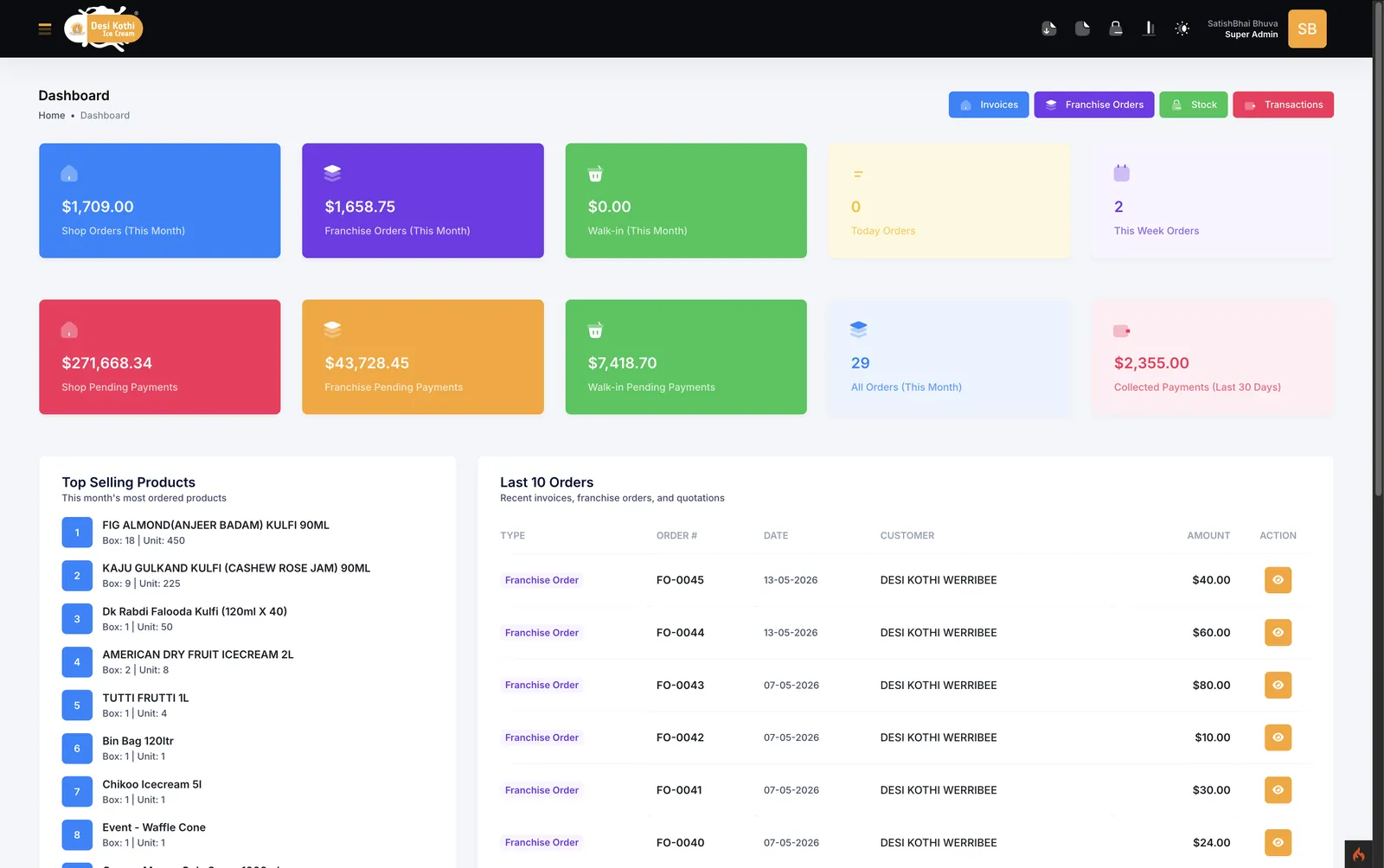Click the AMOUNT column header
The image size is (1384, 868).
pos(1208,536)
